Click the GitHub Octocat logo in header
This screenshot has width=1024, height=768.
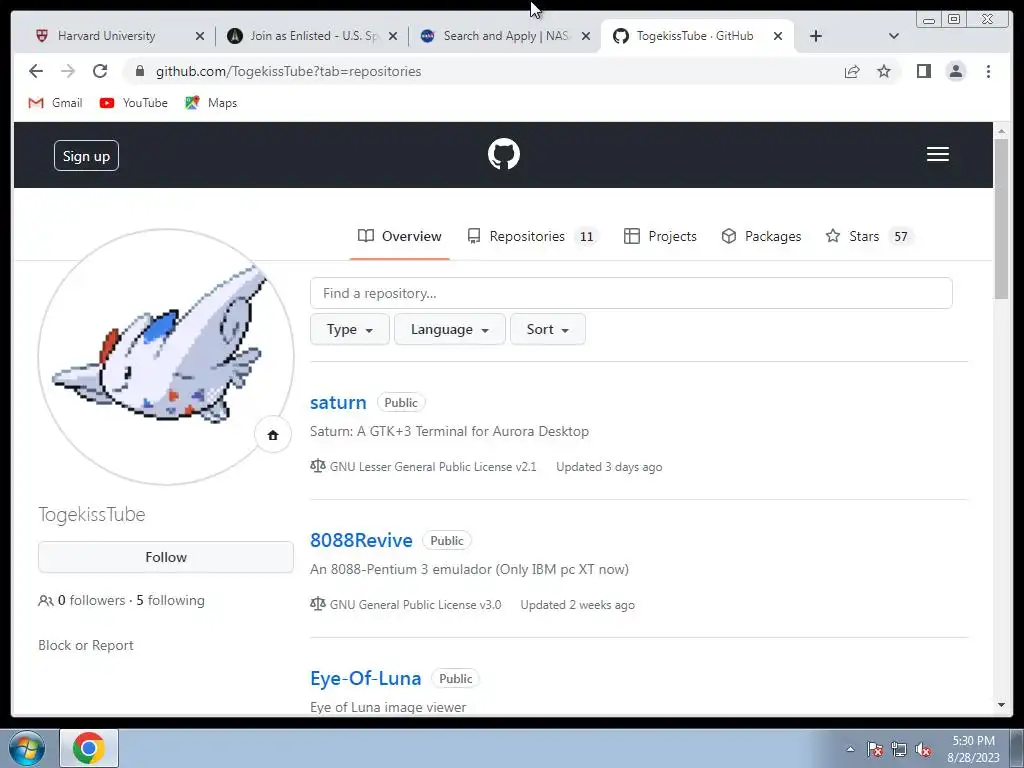coord(504,154)
